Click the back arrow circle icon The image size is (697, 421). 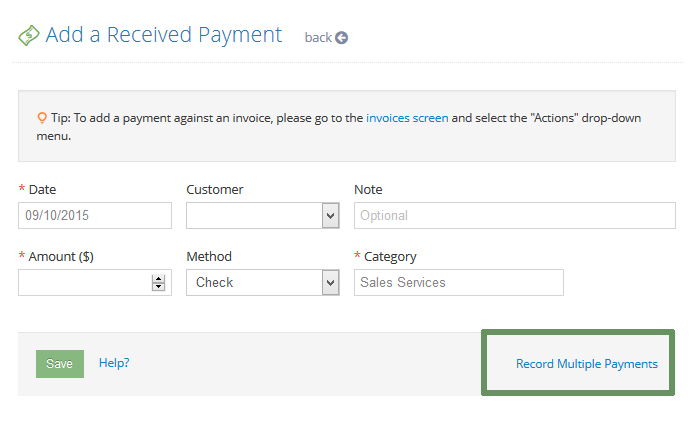click(x=341, y=38)
